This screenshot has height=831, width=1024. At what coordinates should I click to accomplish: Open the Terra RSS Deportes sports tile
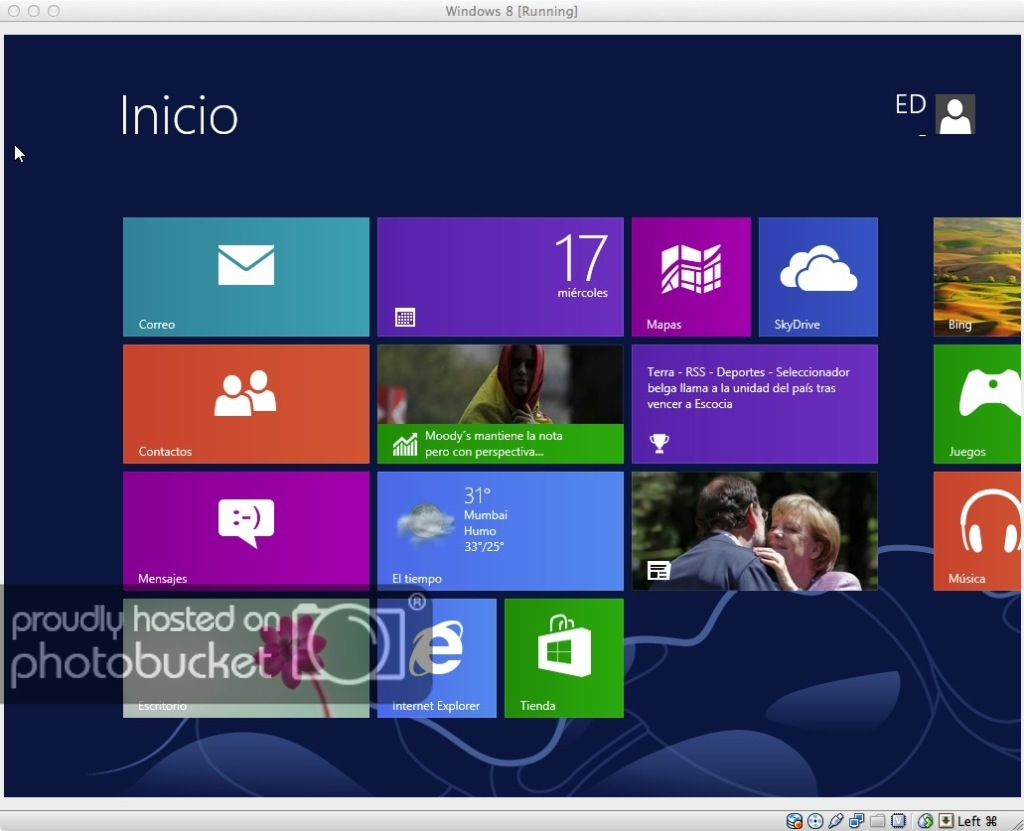(x=755, y=404)
